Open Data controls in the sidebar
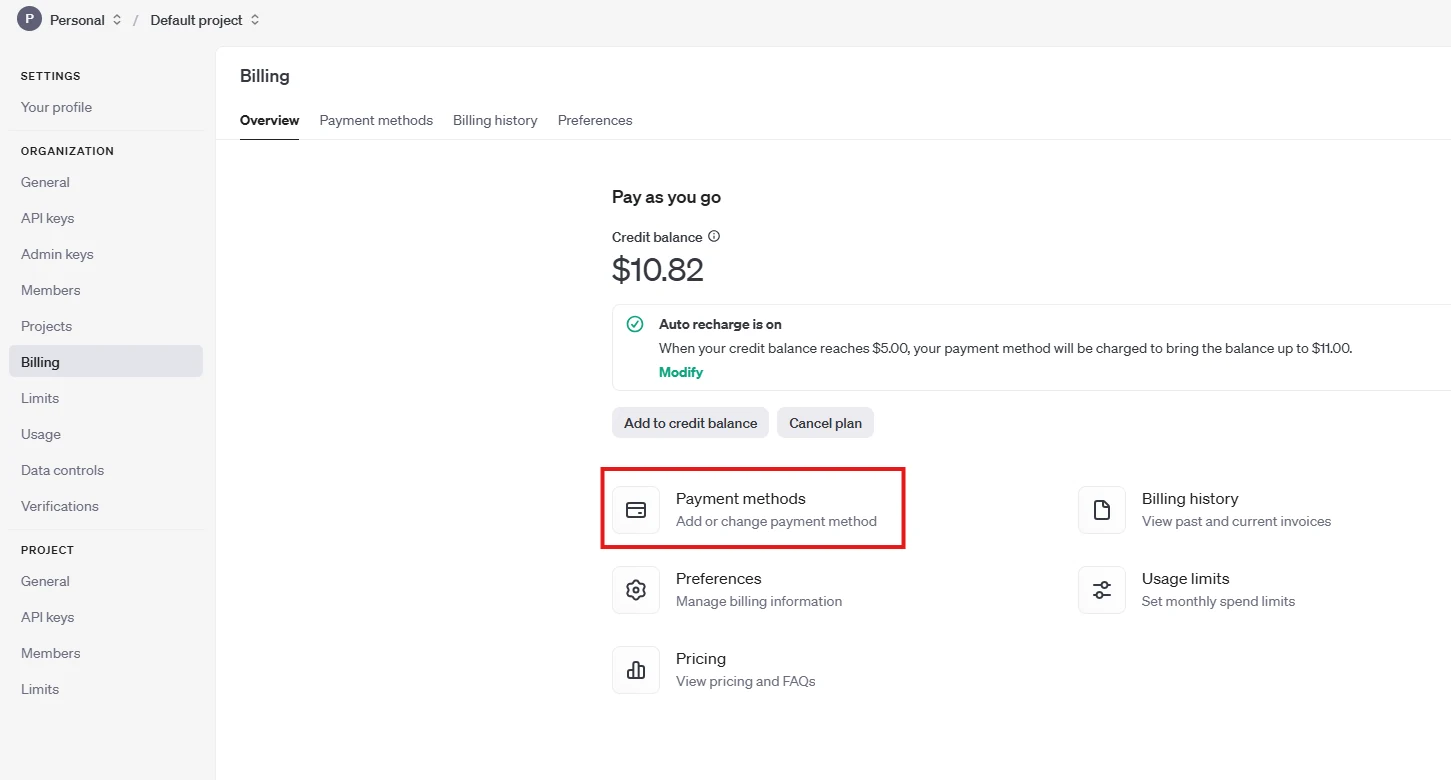The image size is (1451, 780). pyautogui.click(x=62, y=470)
